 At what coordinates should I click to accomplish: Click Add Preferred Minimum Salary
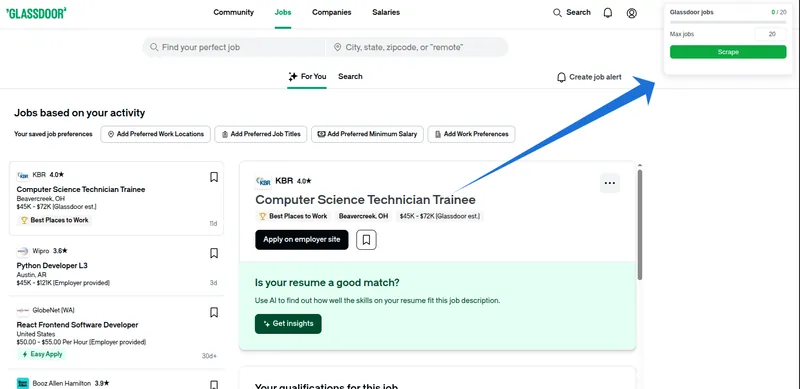tap(367, 134)
